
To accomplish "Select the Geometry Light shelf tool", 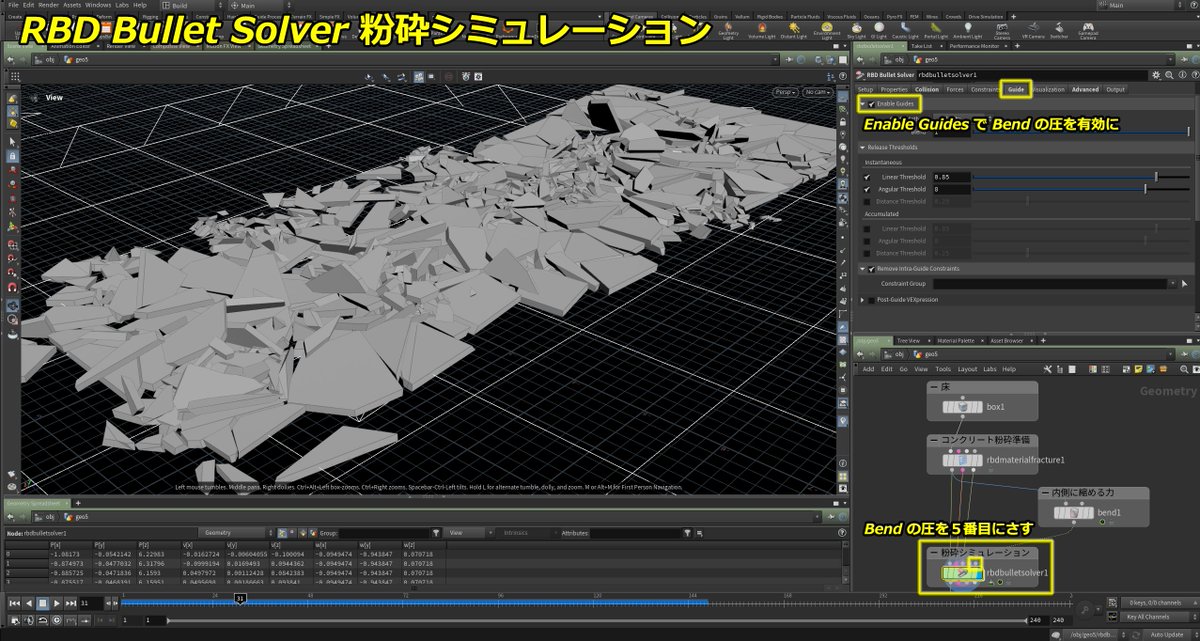I will (728, 31).
